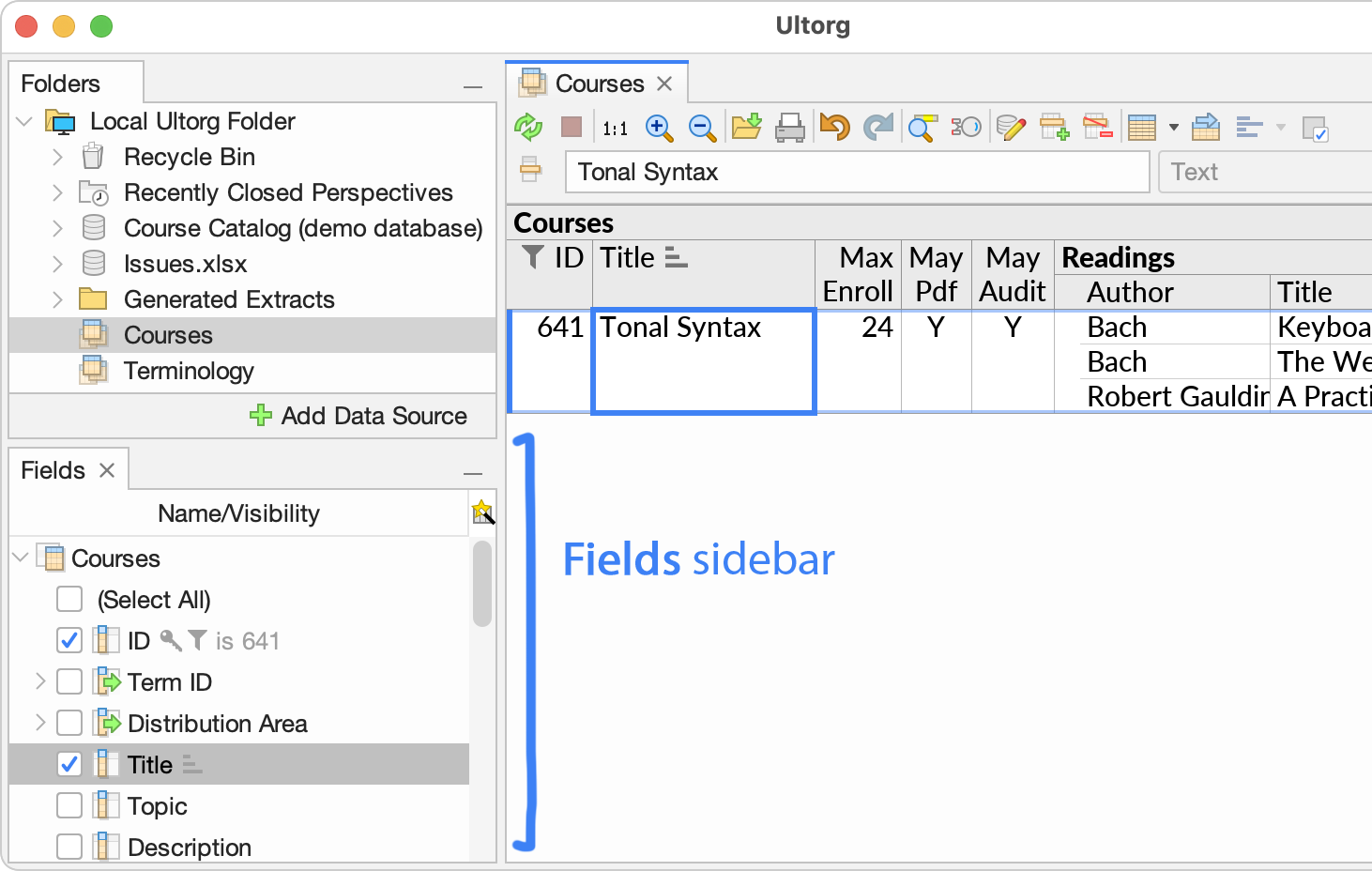This screenshot has width=1372, height=871.
Task: Select the zoom in magnifier tool
Action: pyautogui.click(x=660, y=128)
